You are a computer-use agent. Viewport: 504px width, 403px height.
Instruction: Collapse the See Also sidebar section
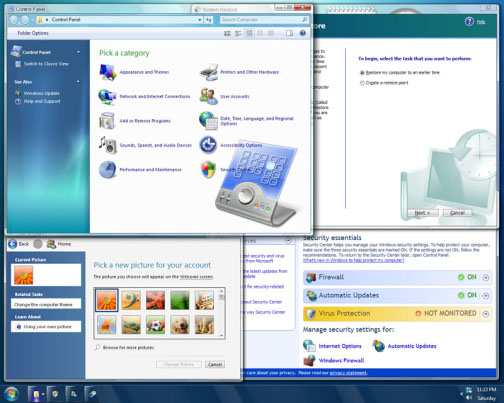tap(79, 82)
